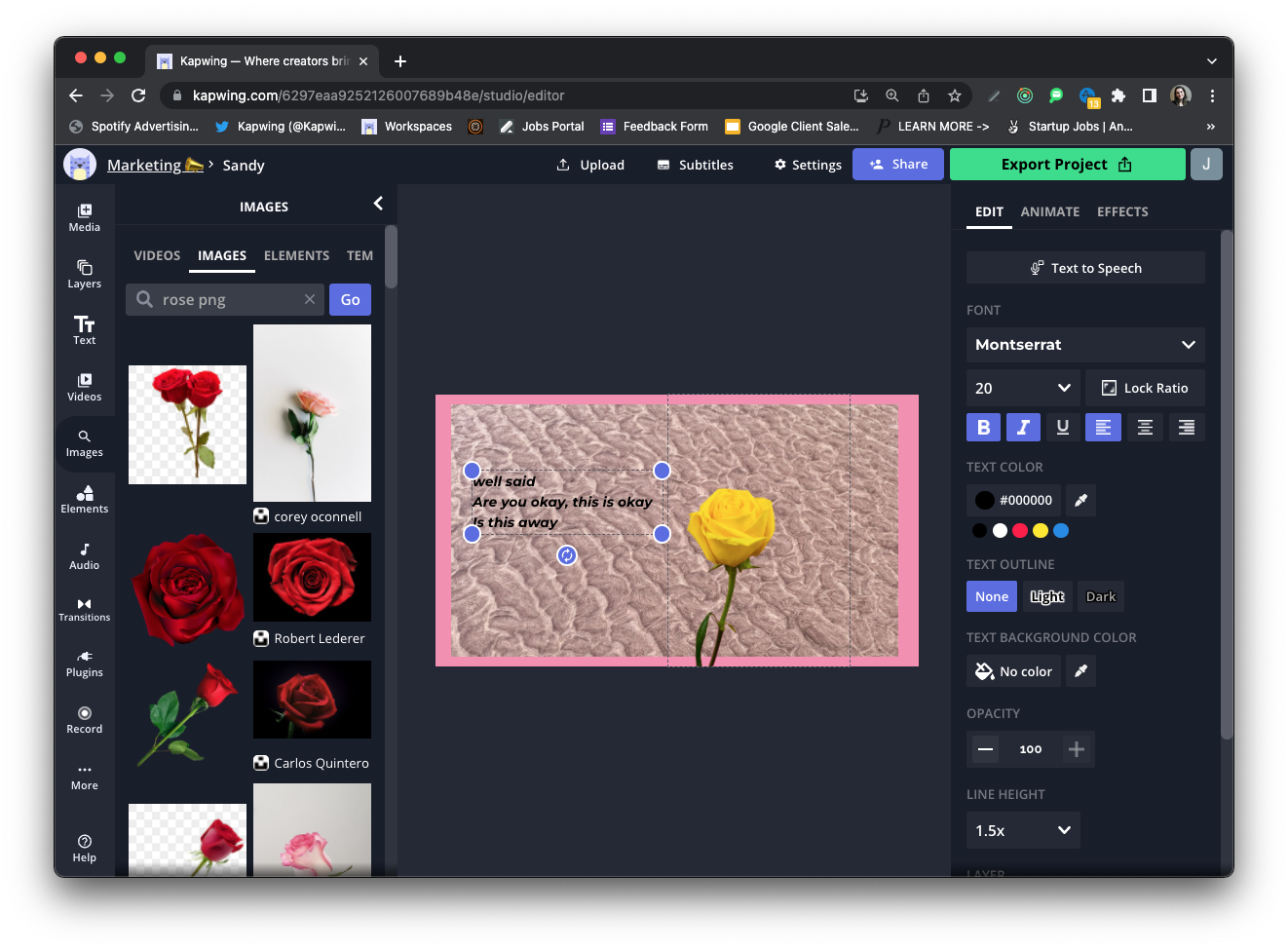The height and width of the screenshot is (949, 1288).
Task: Open the line height 1.5x dropdown
Action: 1023,830
